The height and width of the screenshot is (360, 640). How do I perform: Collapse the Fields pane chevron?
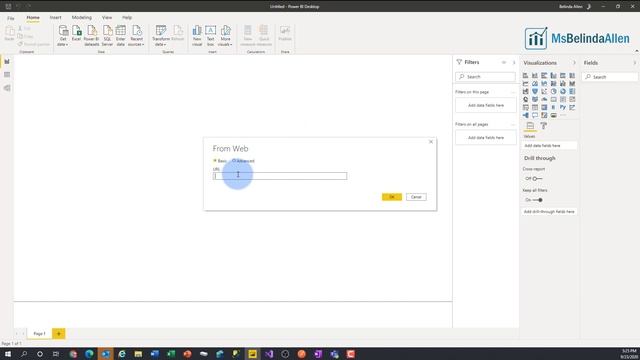[635, 63]
